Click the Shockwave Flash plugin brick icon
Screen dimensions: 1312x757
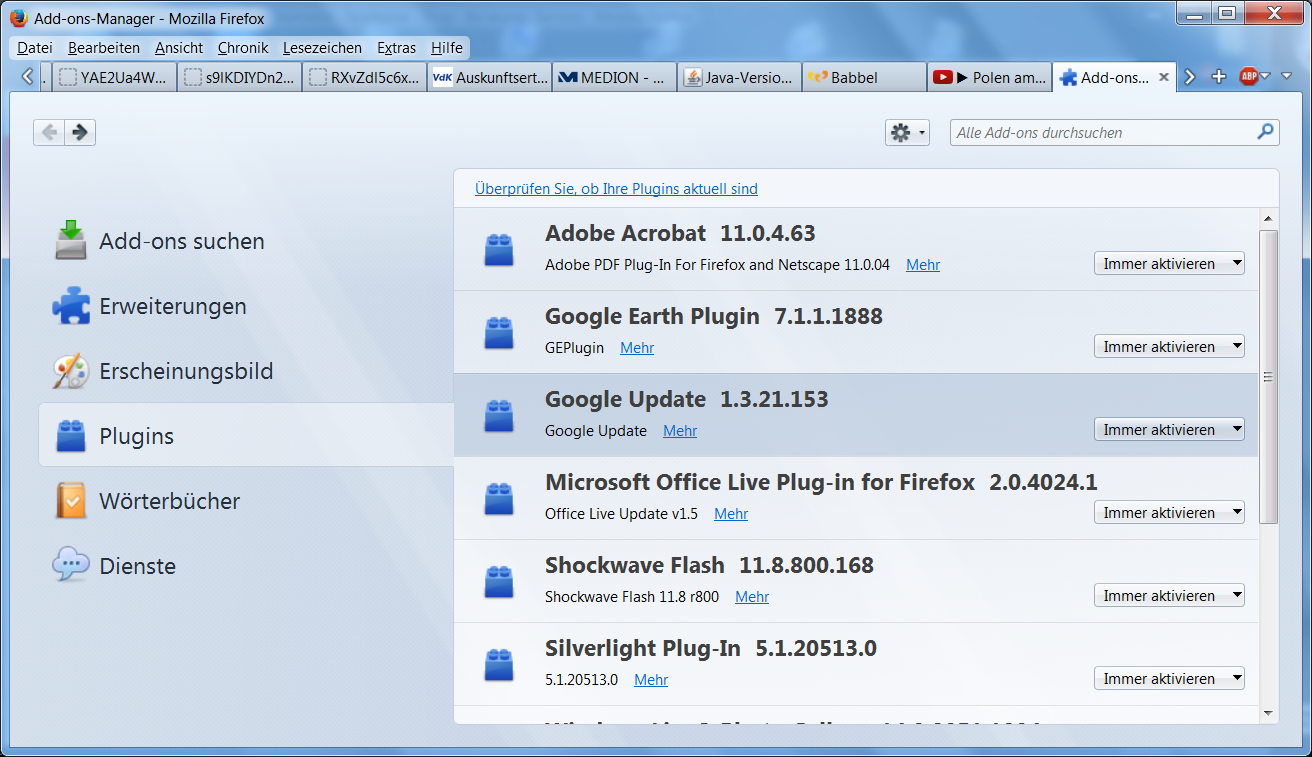click(498, 582)
